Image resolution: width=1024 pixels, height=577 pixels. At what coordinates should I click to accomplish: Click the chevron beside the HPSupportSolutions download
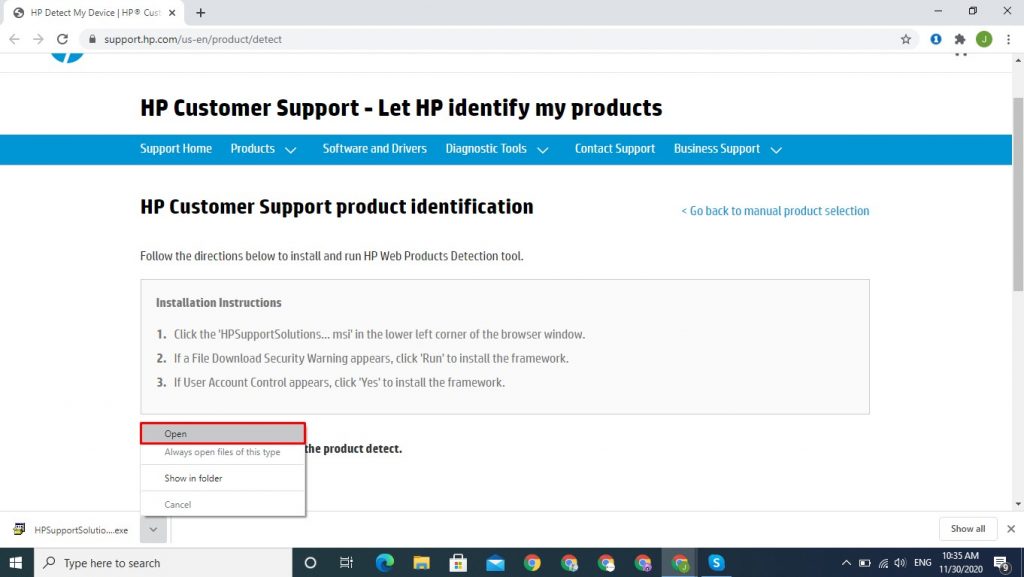152,529
